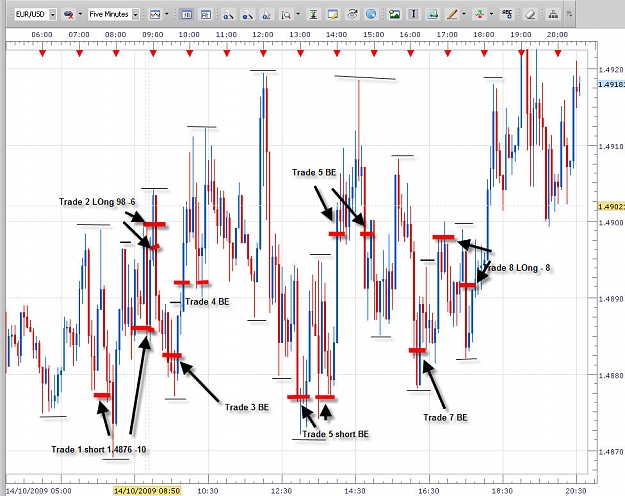Toggle the Bt view button
The image size is (625, 496).
(x=205, y=15)
